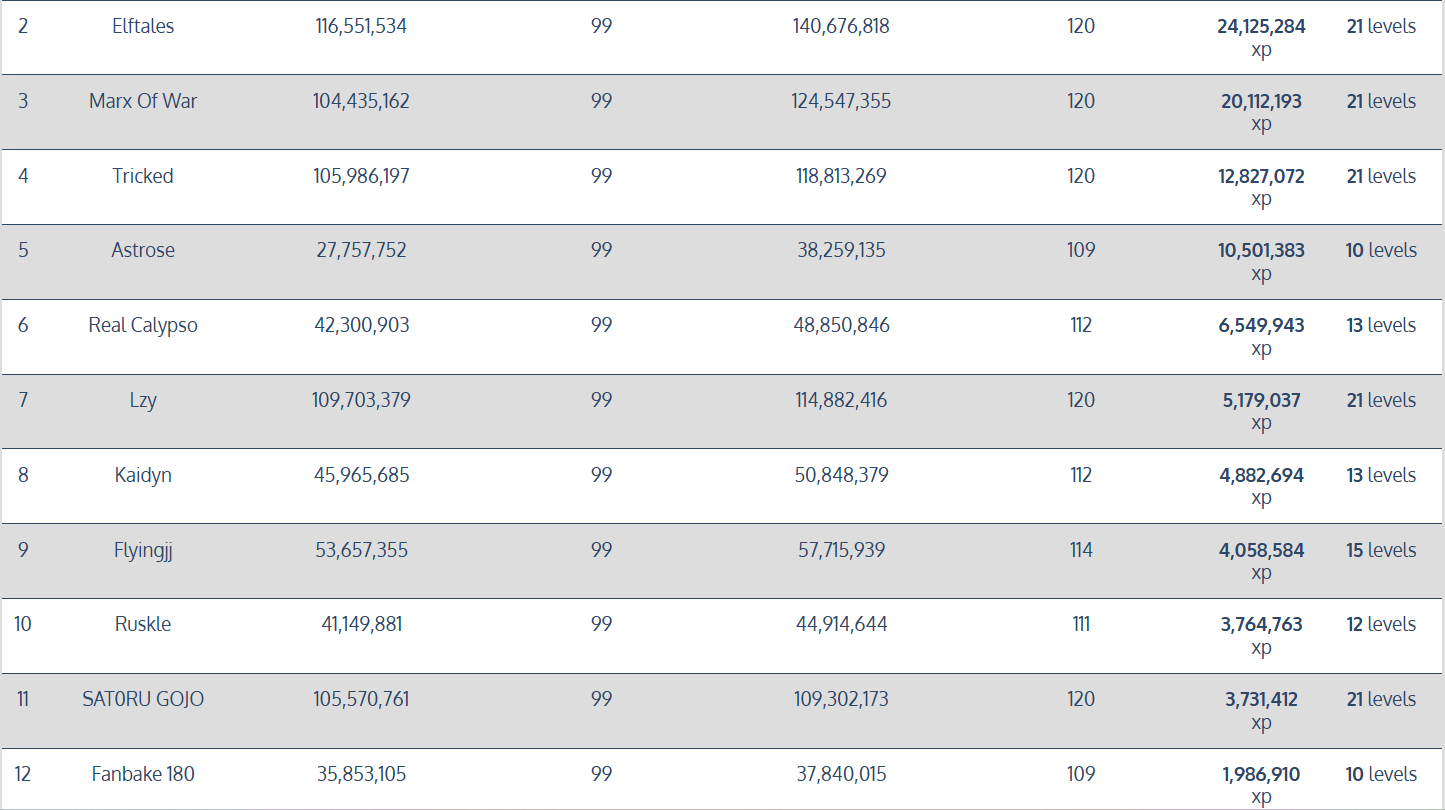Open SATORU GOJO's player page

pyautogui.click(x=143, y=699)
